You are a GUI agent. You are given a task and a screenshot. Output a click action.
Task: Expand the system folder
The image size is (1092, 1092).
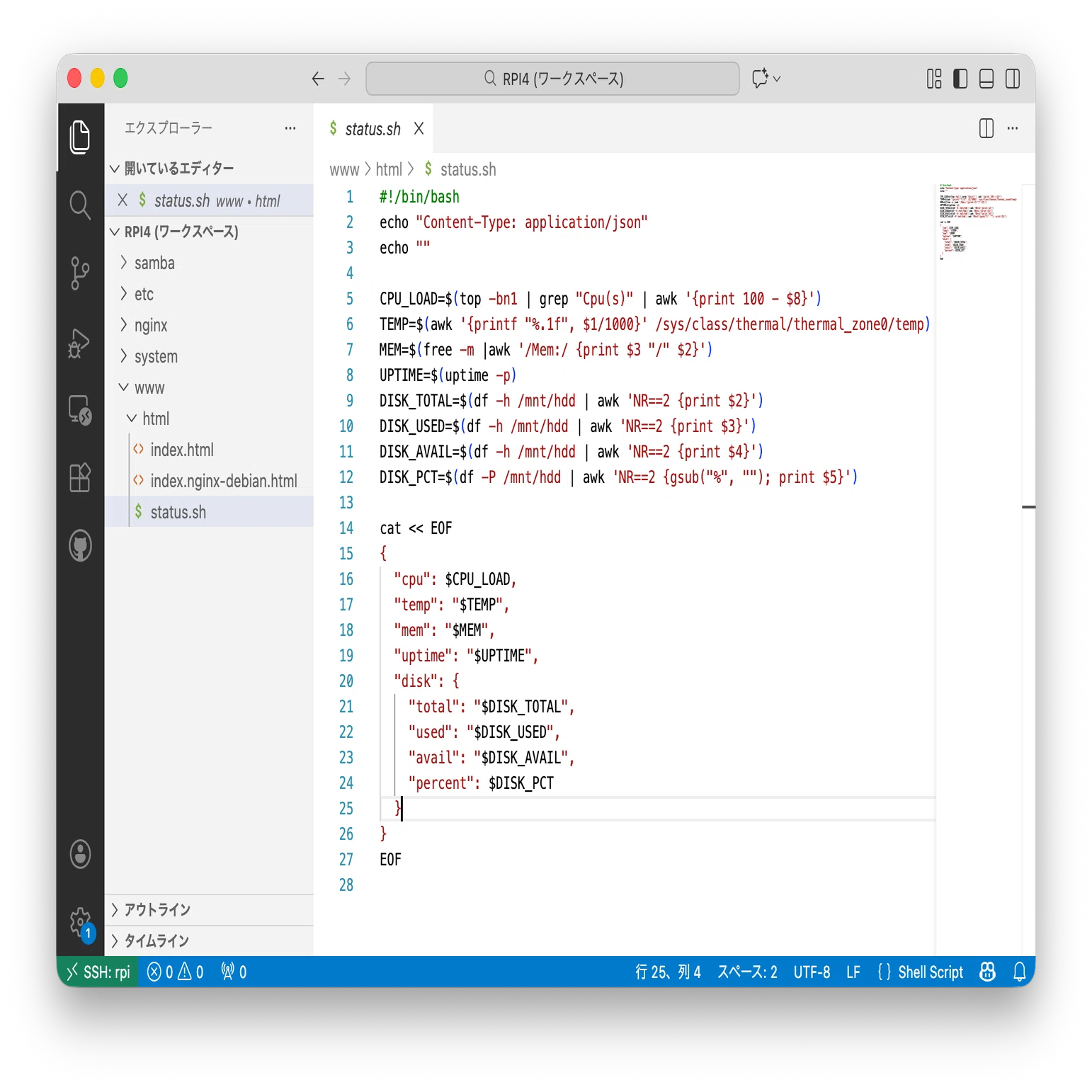click(x=210, y=356)
